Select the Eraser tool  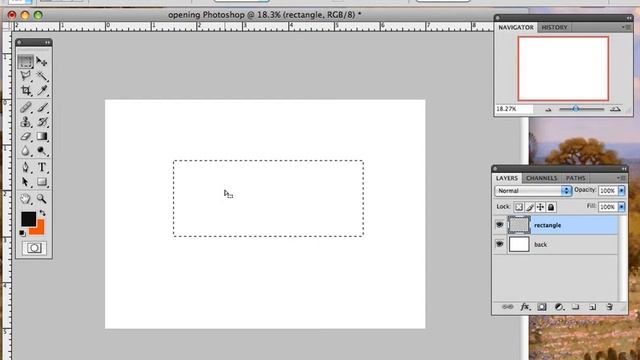tap(25, 136)
